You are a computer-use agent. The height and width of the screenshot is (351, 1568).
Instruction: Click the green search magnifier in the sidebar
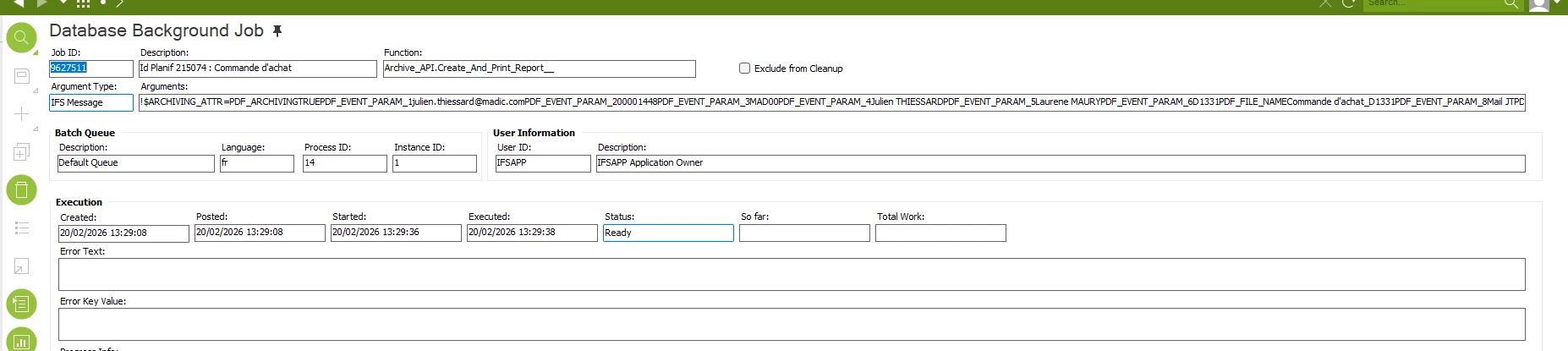(x=21, y=38)
